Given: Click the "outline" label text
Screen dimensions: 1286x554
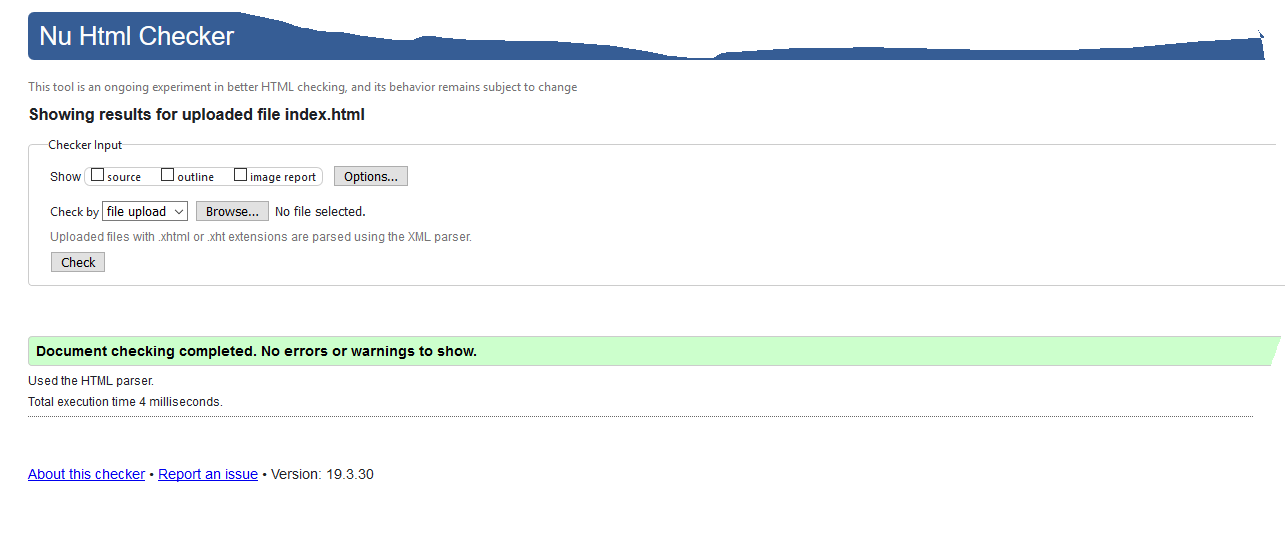Looking at the screenshot, I should [x=196, y=177].
